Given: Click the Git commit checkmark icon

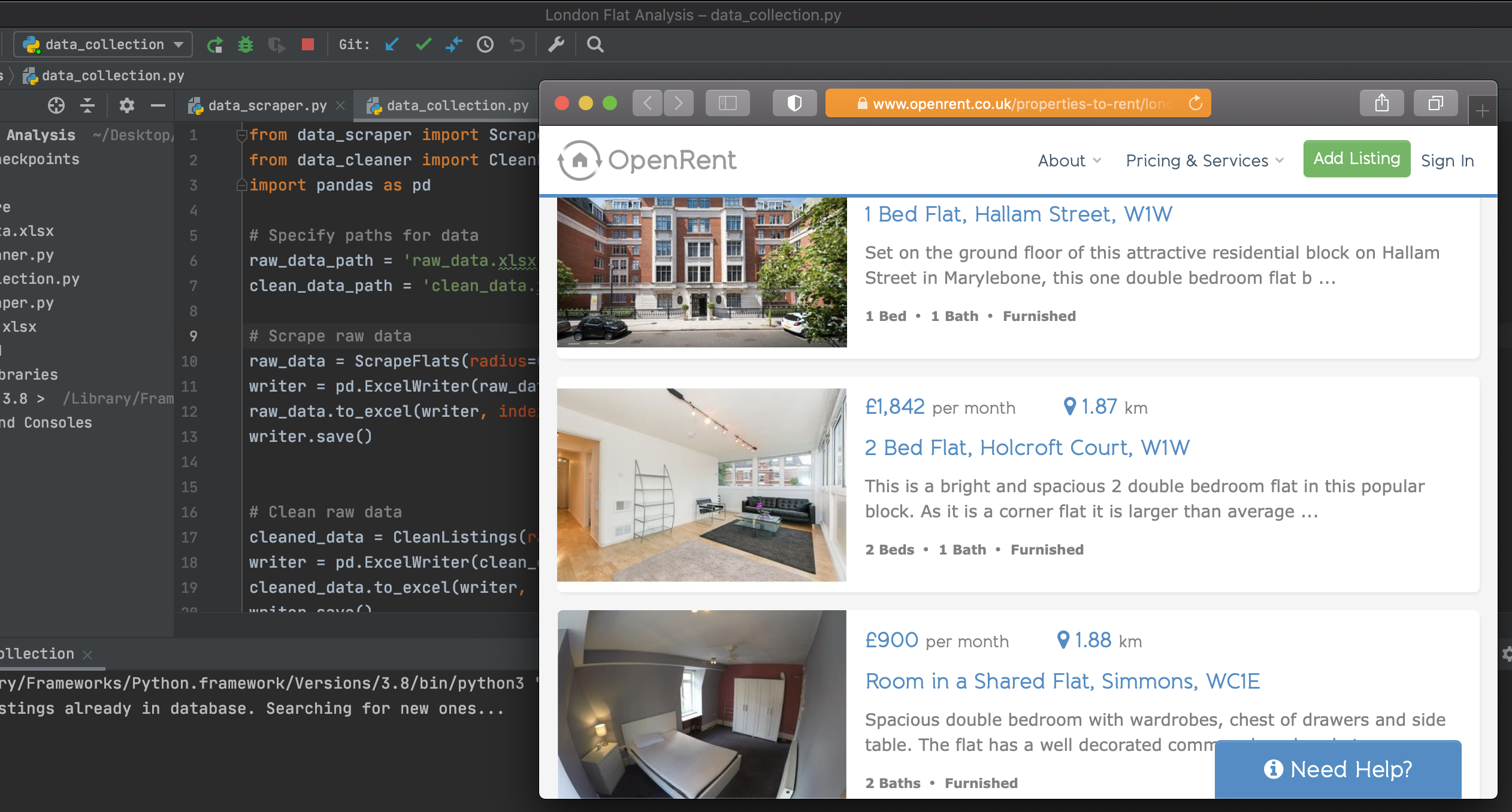Looking at the screenshot, I should tap(424, 45).
